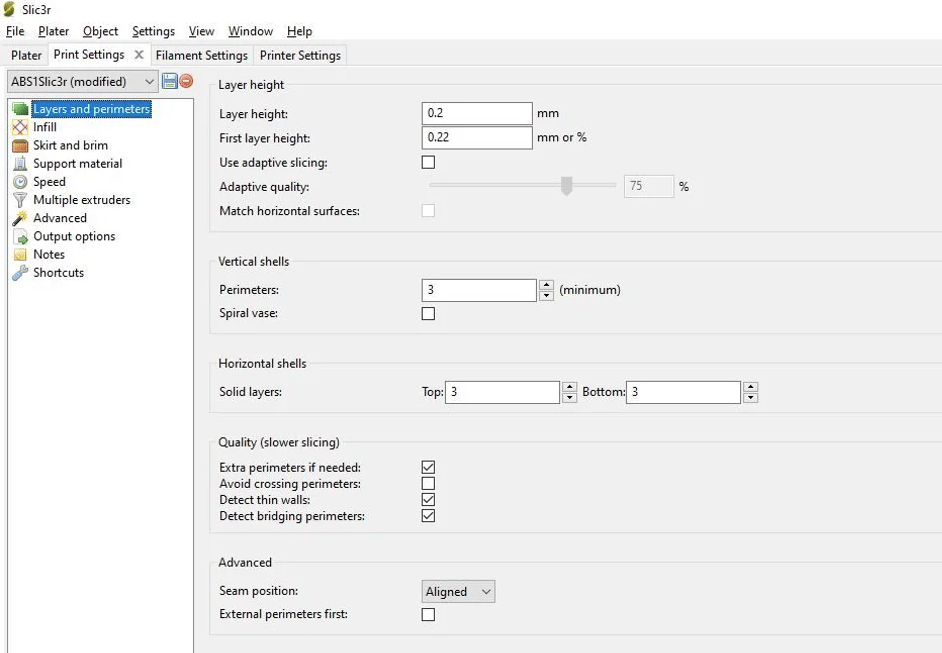The height and width of the screenshot is (653, 942).
Task: Open Support material settings page
Action: [77, 163]
